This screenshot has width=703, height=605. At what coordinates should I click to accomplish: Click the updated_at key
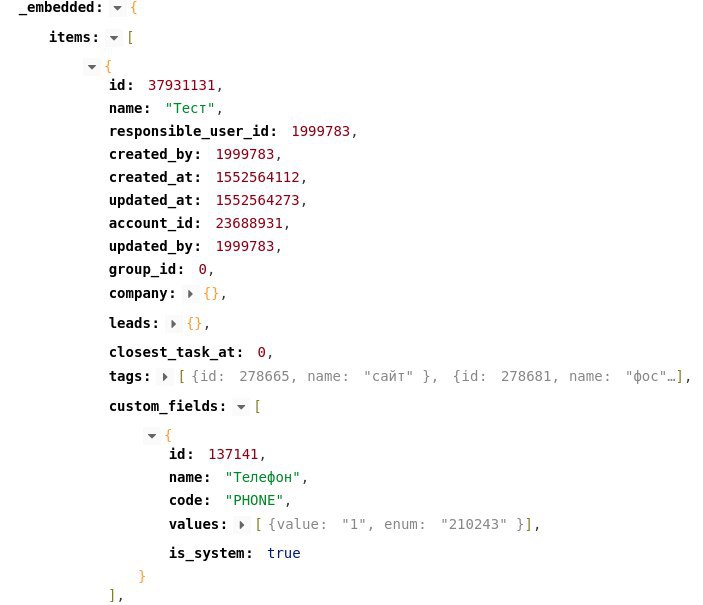point(155,200)
